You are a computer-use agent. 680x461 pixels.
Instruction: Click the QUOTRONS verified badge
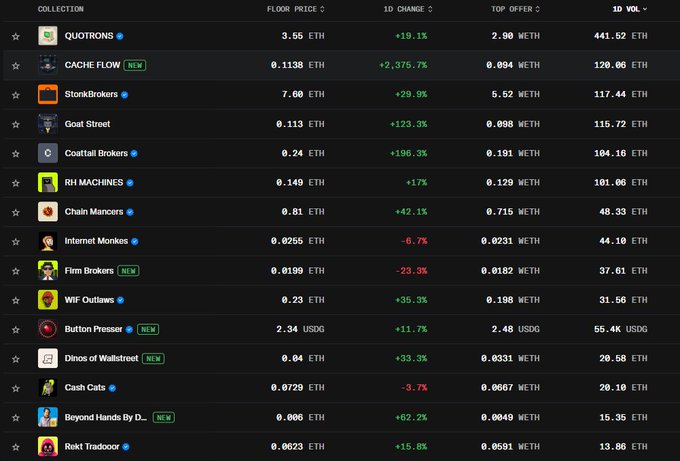pos(120,36)
